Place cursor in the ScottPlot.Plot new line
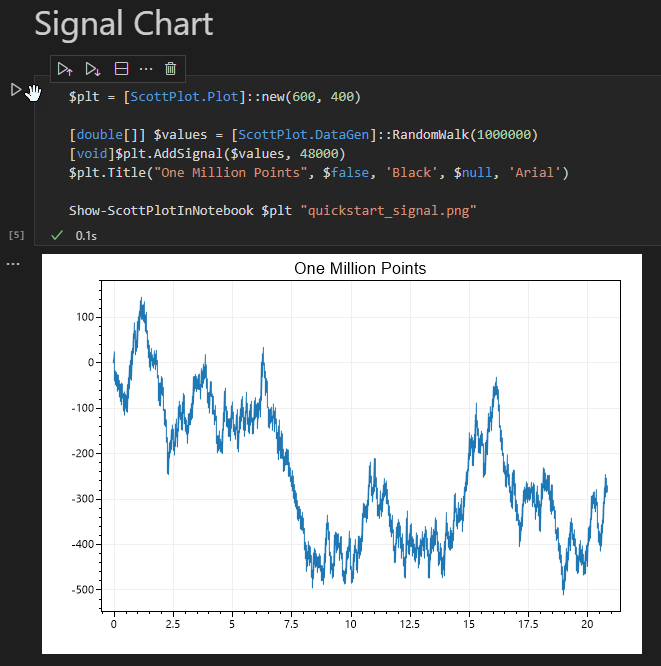 click(x=215, y=97)
